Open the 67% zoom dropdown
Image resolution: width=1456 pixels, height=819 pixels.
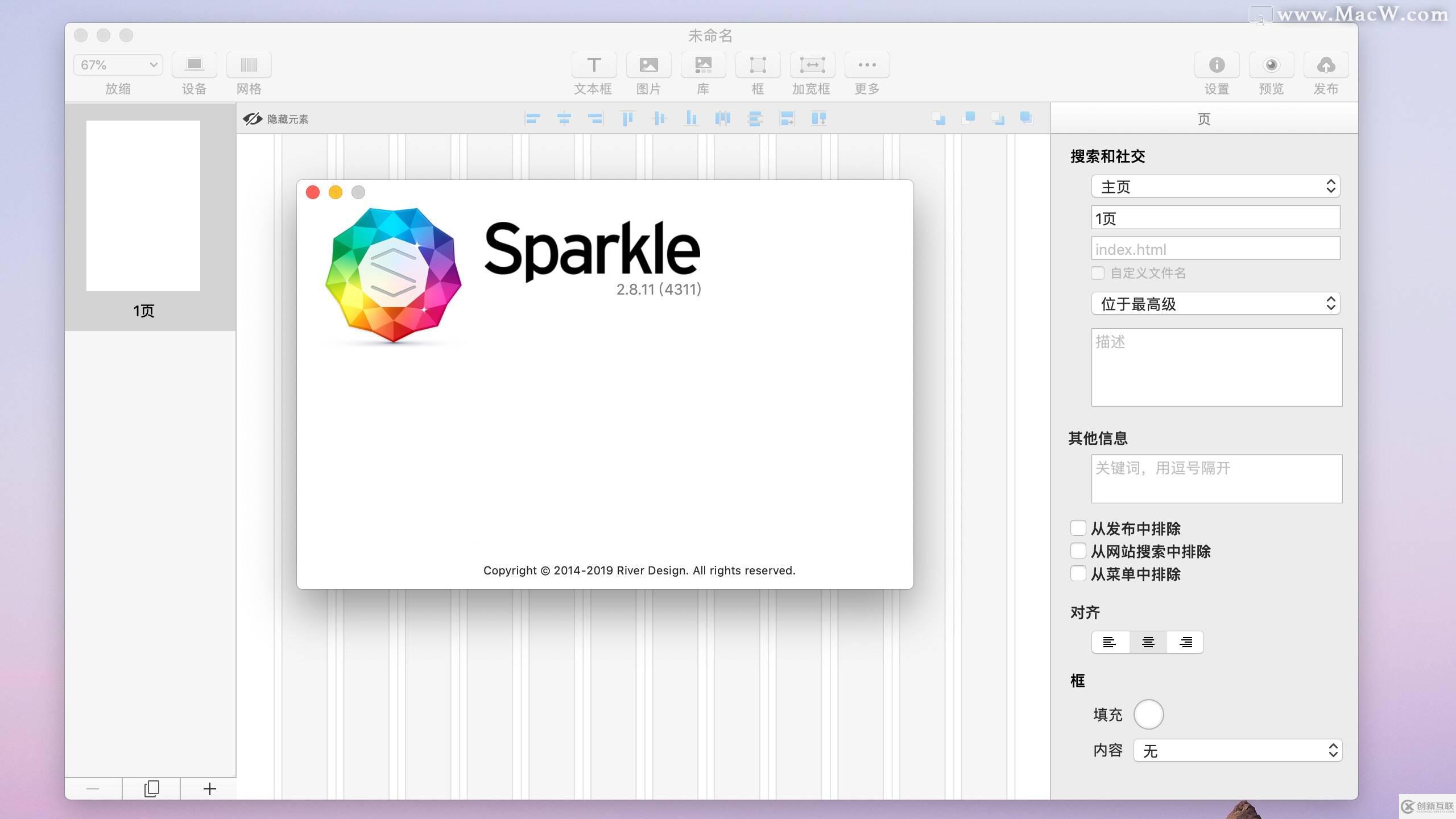118,65
